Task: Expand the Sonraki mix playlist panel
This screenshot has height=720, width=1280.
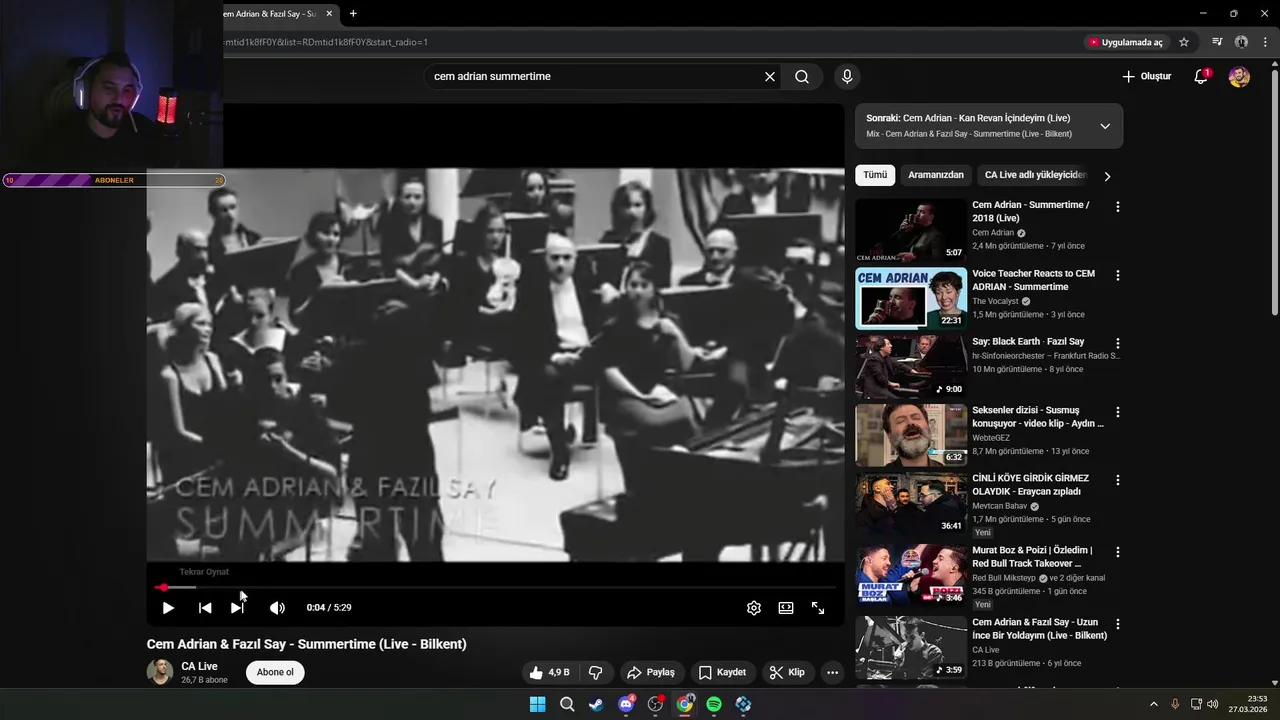Action: (1105, 126)
